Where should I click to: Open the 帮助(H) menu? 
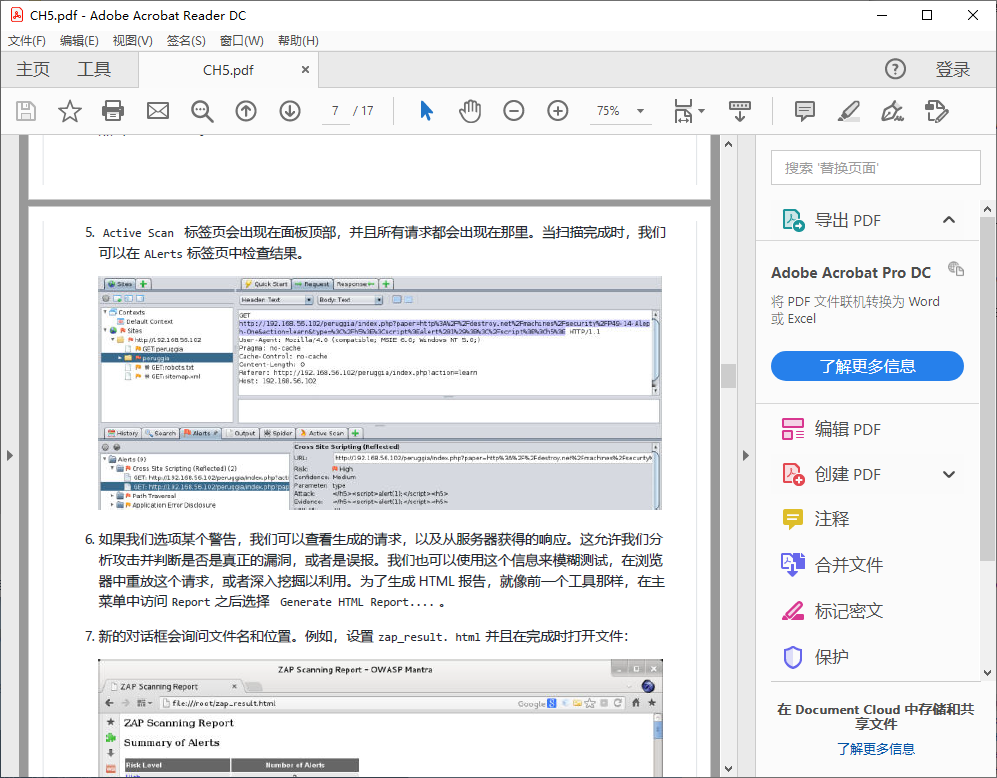[x=298, y=41]
